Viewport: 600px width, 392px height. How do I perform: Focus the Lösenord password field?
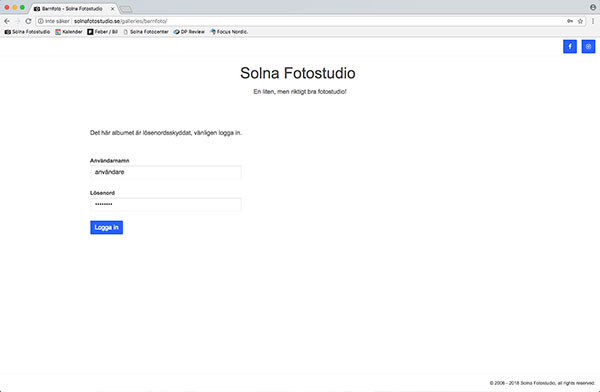166,204
